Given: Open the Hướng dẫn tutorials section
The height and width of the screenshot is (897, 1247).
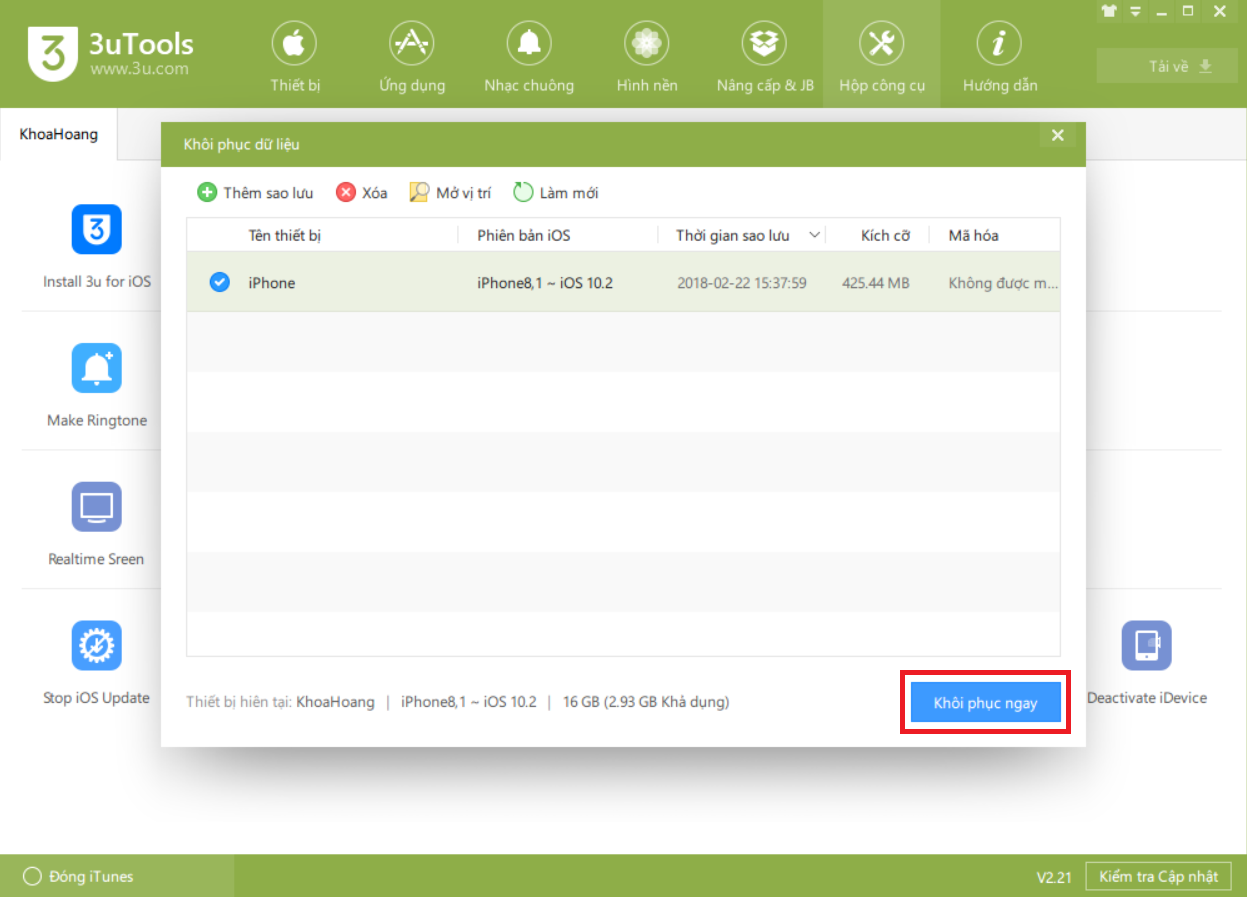Looking at the screenshot, I should [999, 56].
